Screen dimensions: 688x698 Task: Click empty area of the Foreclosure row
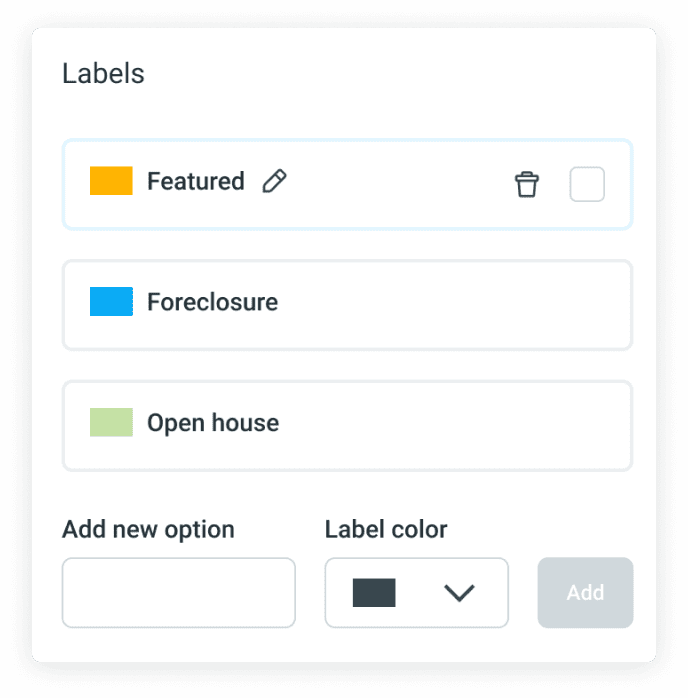pyautogui.click(x=450, y=305)
